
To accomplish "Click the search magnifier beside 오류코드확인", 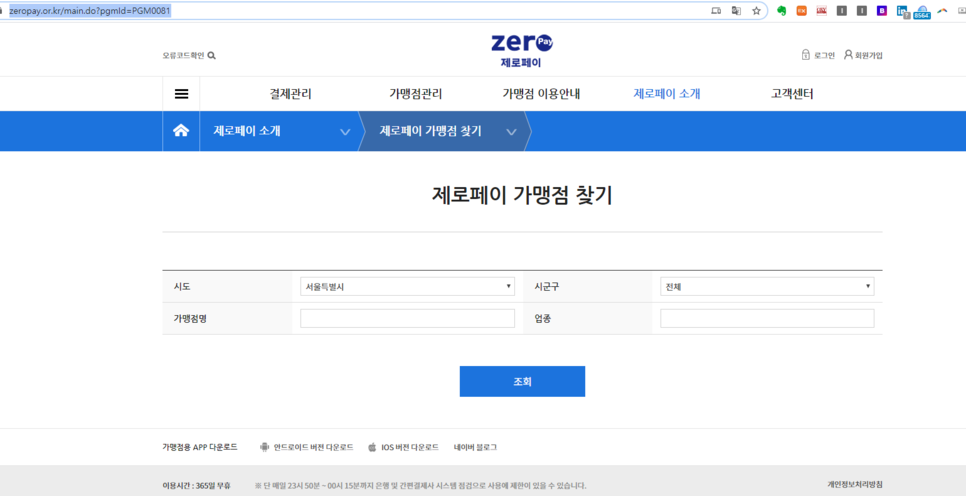I will (212, 55).
